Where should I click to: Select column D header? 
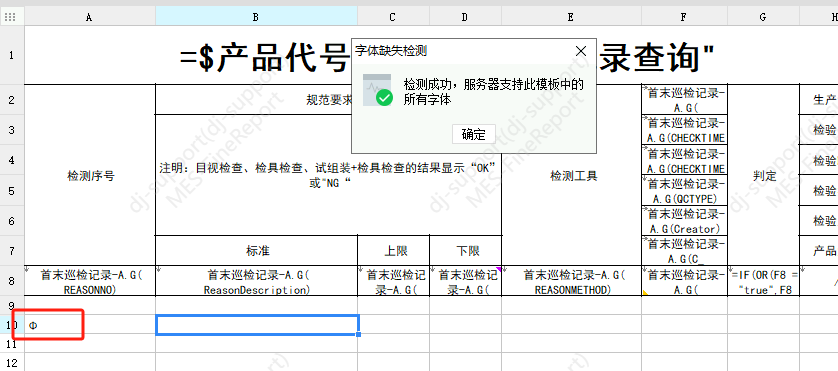pos(465,17)
